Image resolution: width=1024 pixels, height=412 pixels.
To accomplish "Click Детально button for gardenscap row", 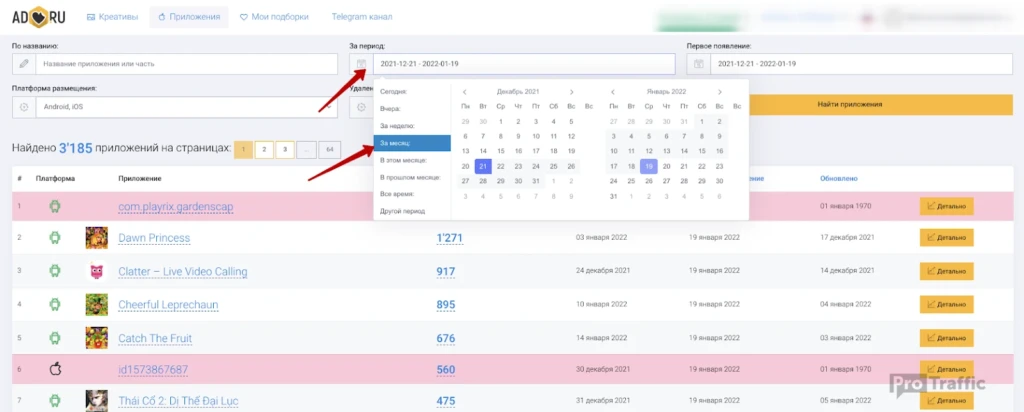I will 946,206.
